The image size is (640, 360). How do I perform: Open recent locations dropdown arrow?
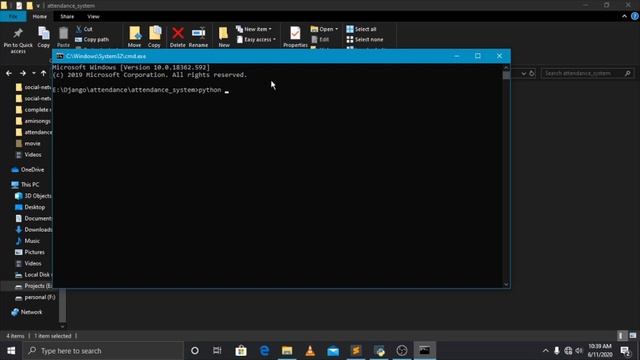click(34, 73)
